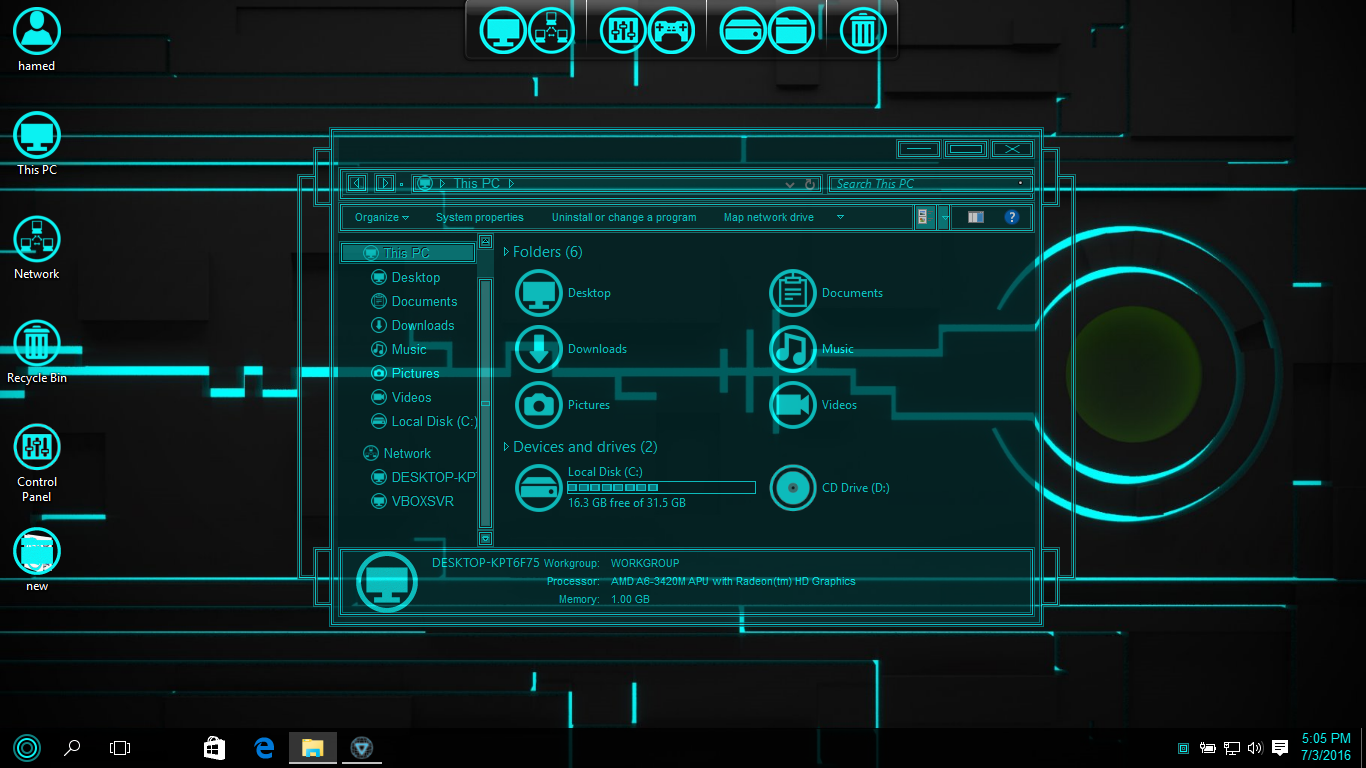Click System properties in the toolbar
Image resolution: width=1366 pixels, height=768 pixels.
pyautogui.click(x=479, y=217)
